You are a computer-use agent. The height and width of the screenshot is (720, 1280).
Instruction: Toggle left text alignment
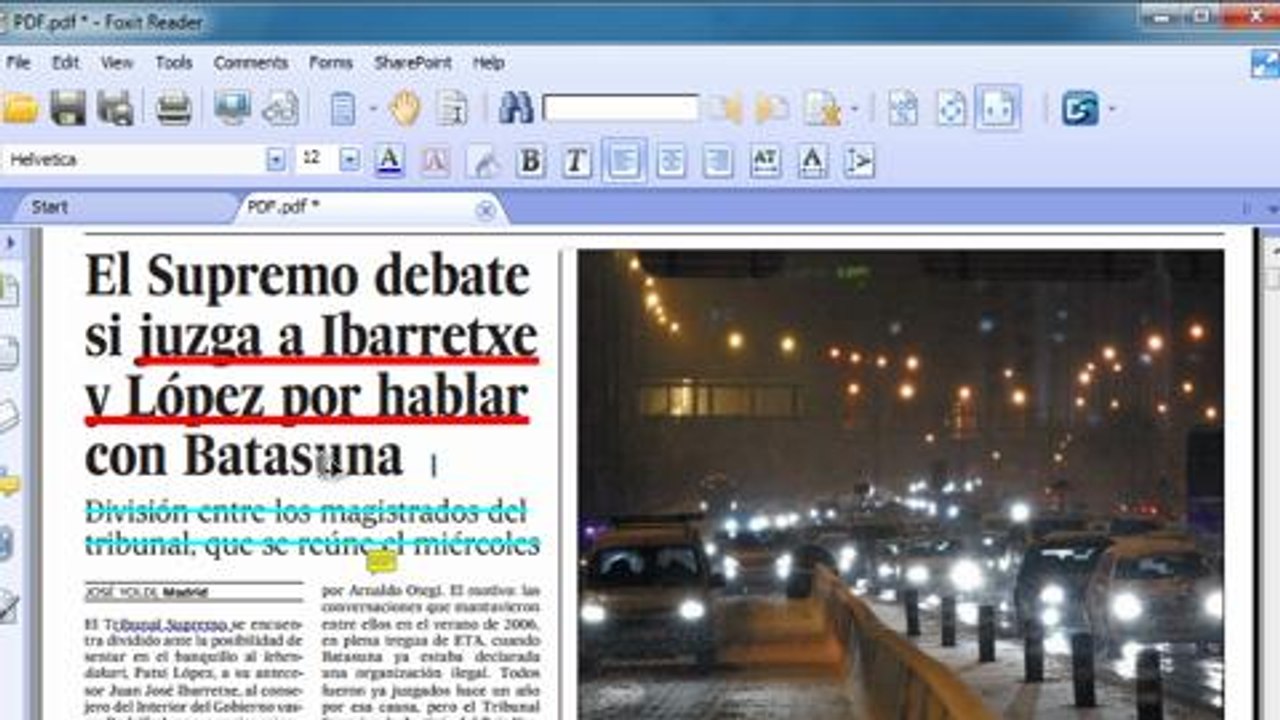click(x=624, y=160)
